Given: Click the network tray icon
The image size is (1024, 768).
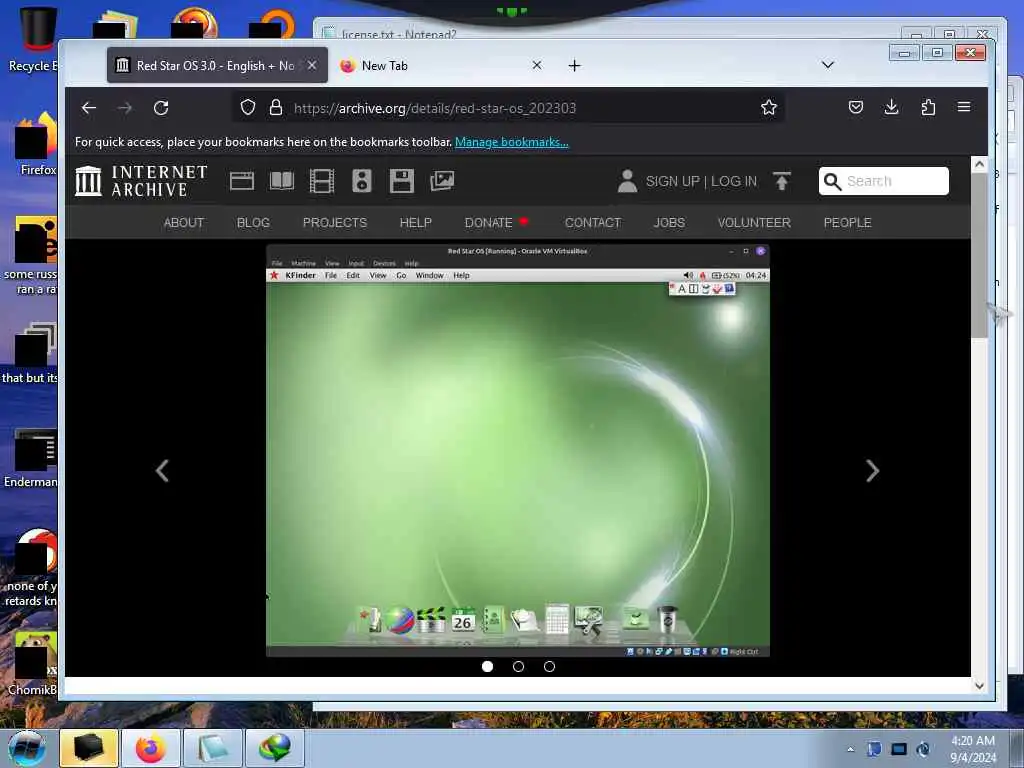Looking at the screenshot, I should point(899,749).
